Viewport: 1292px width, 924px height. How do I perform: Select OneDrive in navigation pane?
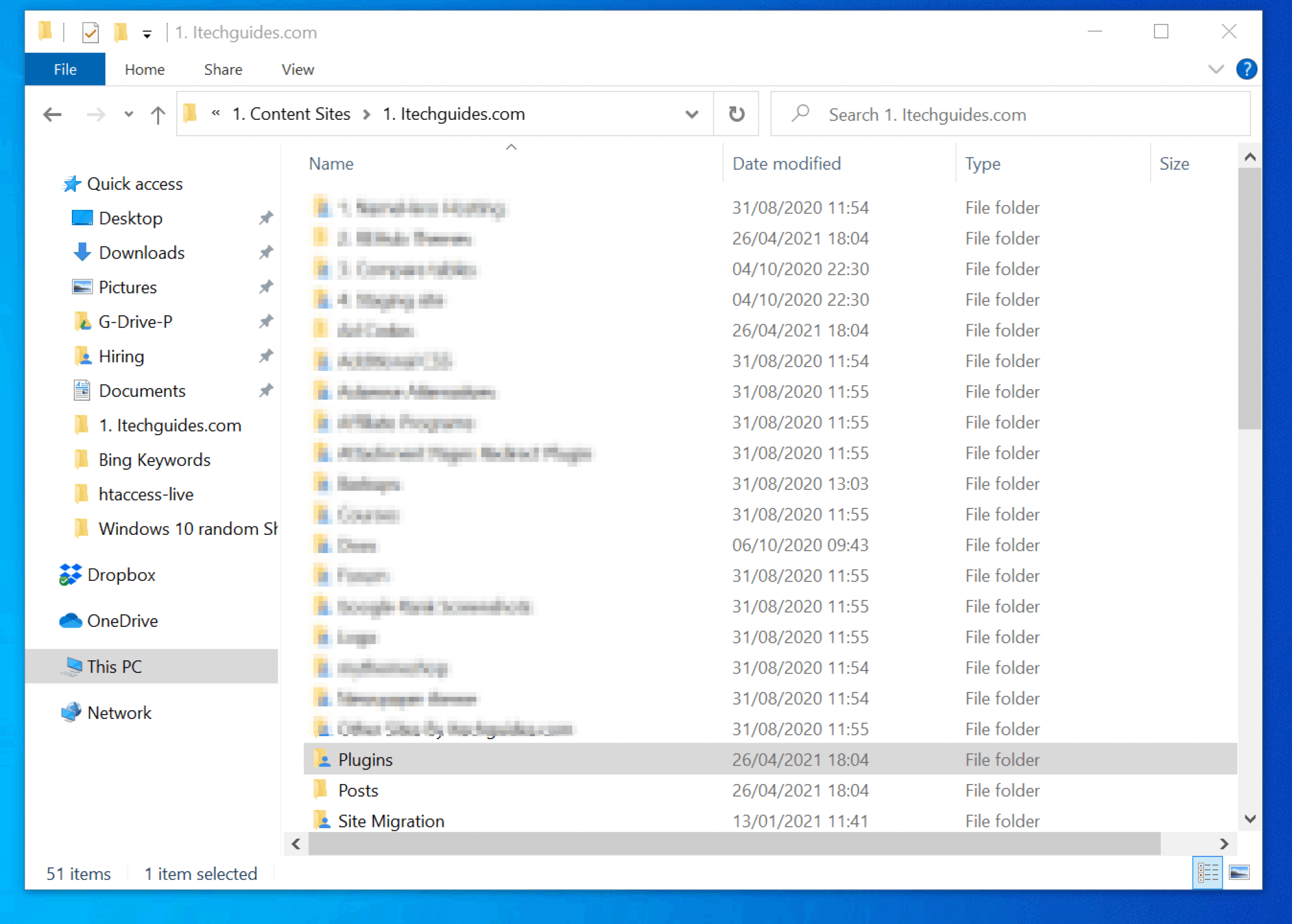pos(109,621)
